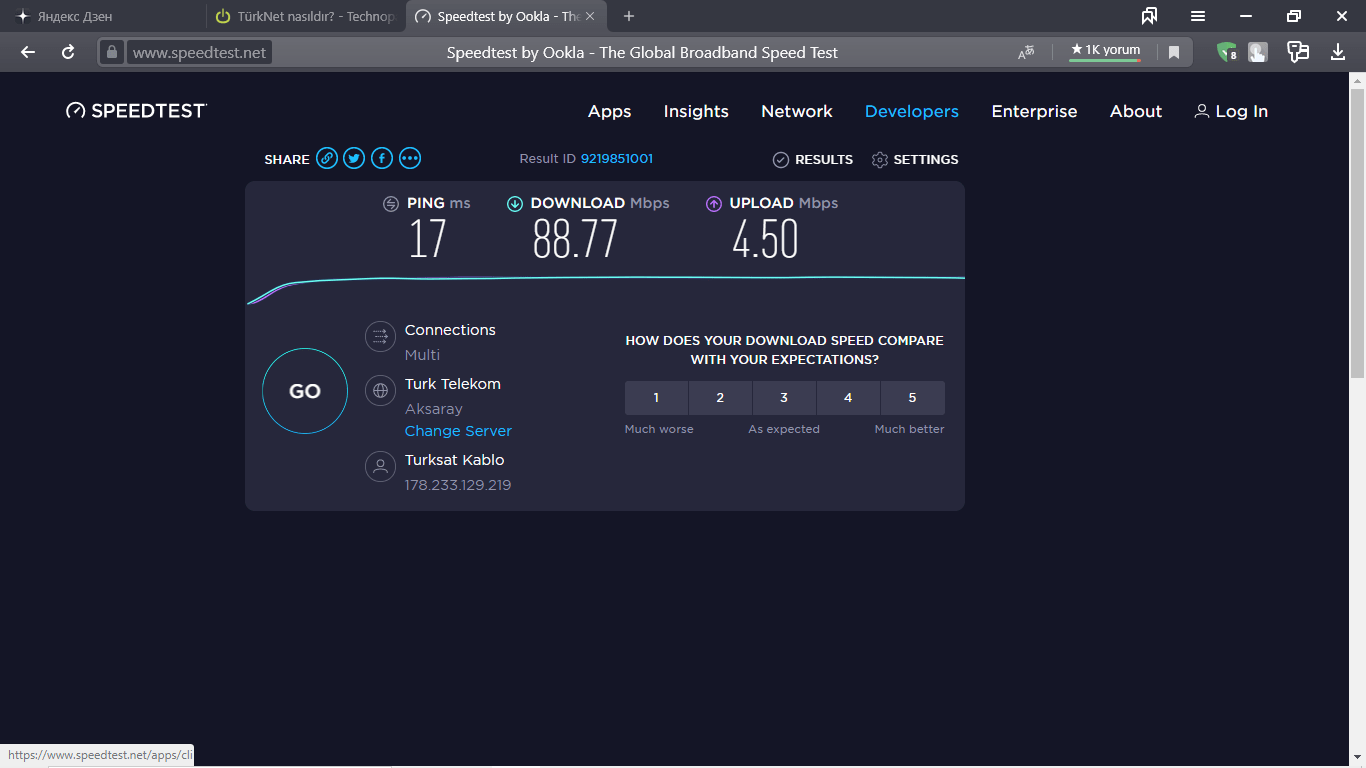Rate download speed as 4
The height and width of the screenshot is (768, 1366).
click(848, 398)
